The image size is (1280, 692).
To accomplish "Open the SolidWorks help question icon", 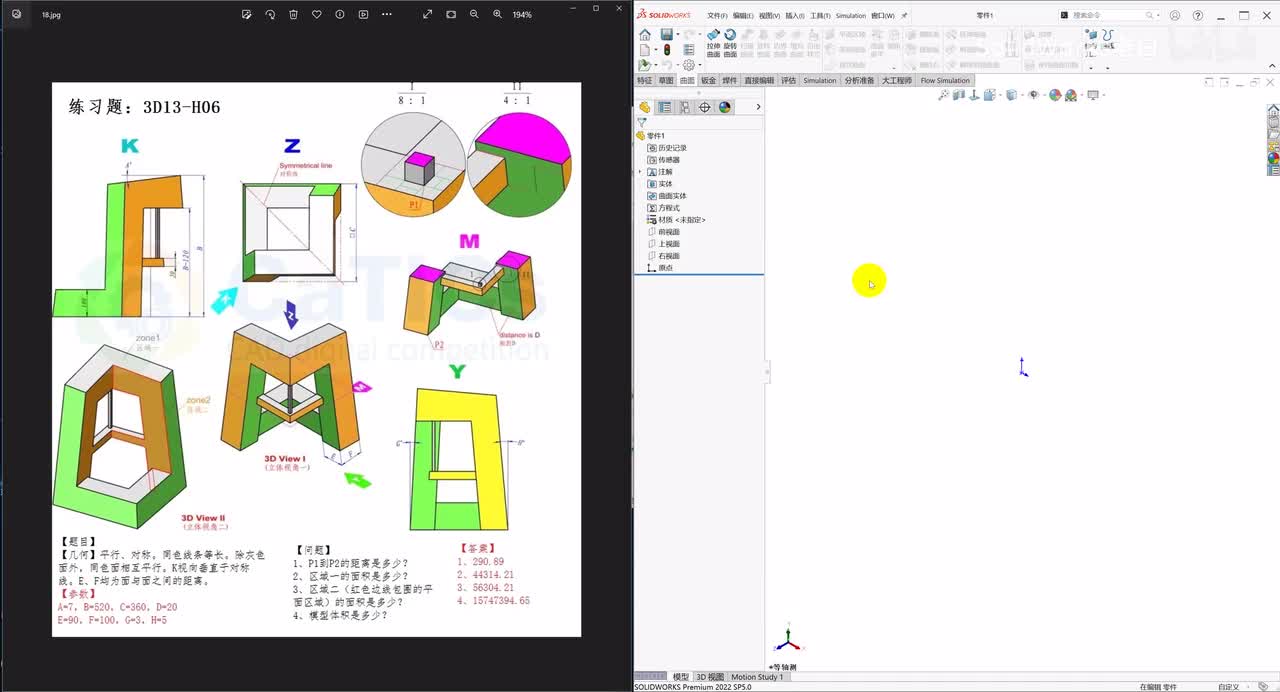I will (1198, 16).
